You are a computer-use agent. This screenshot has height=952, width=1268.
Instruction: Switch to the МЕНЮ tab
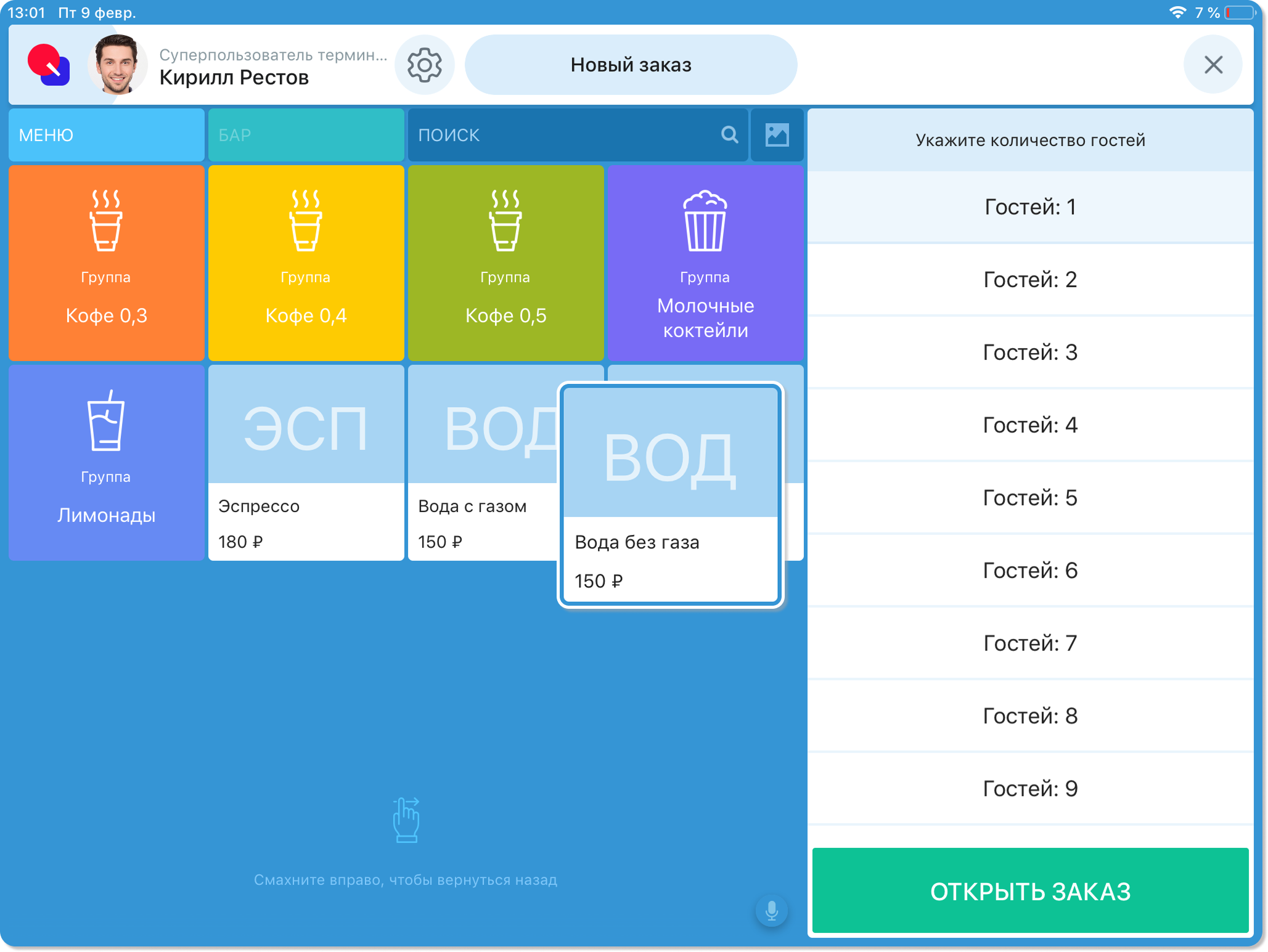[x=106, y=135]
